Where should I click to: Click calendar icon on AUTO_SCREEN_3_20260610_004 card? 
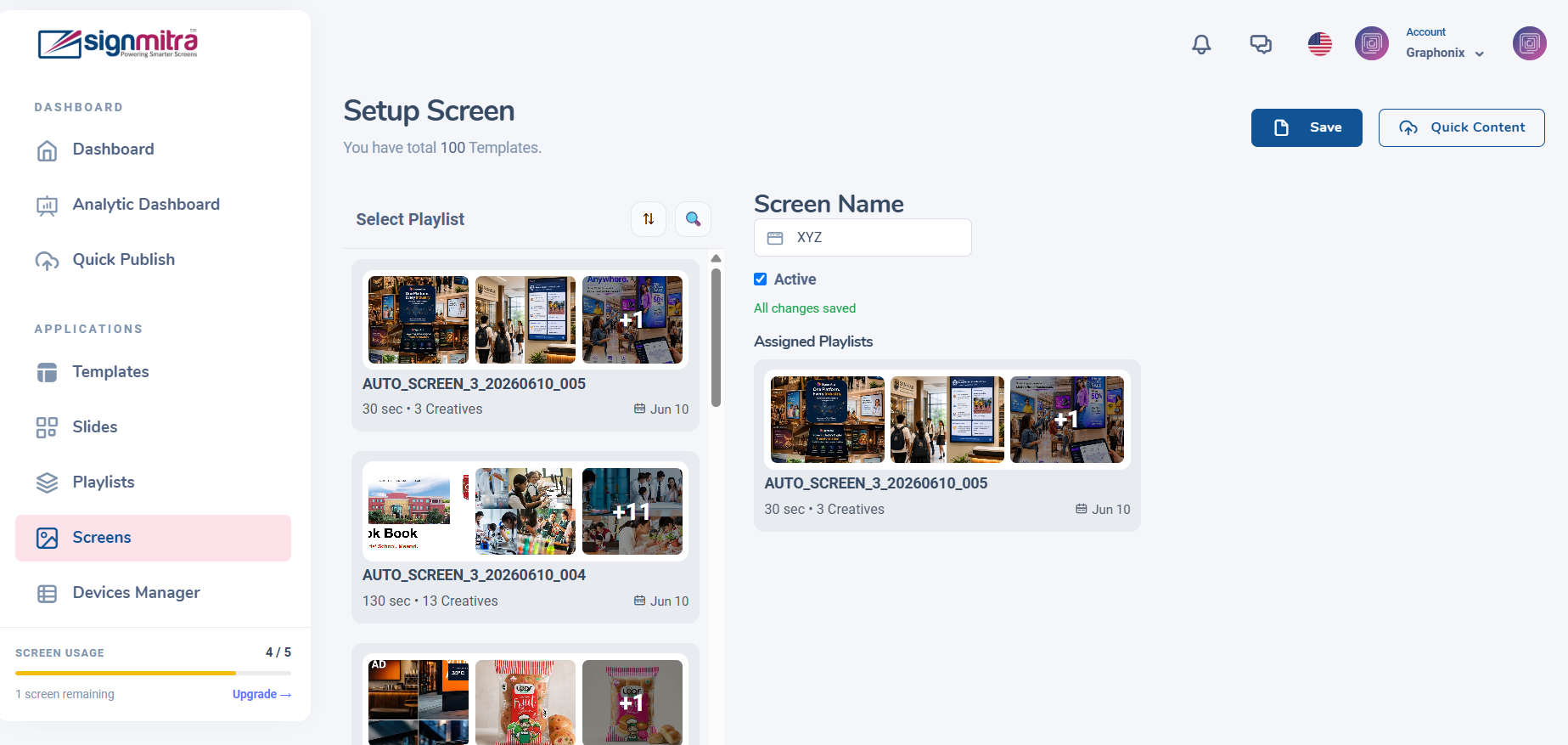639,601
